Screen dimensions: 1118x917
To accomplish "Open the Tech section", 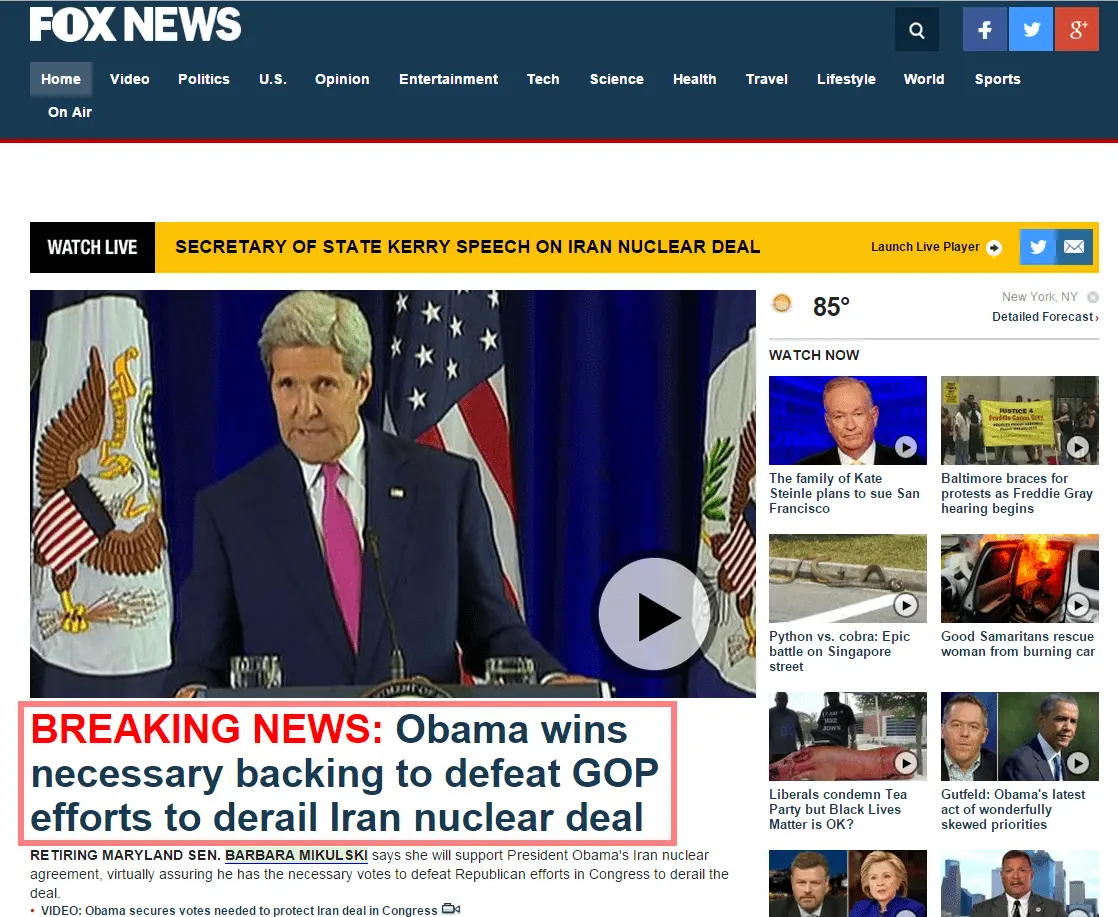I will coord(543,79).
